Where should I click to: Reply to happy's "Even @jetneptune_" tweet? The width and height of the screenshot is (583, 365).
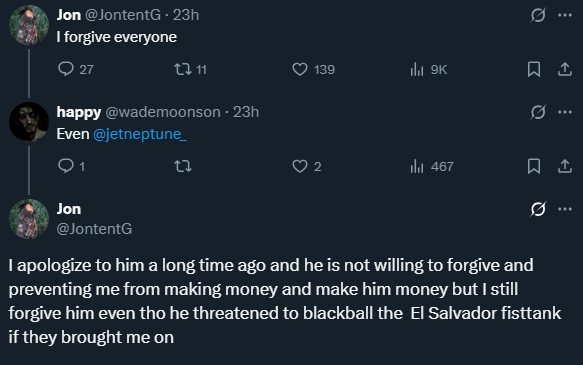point(66,166)
